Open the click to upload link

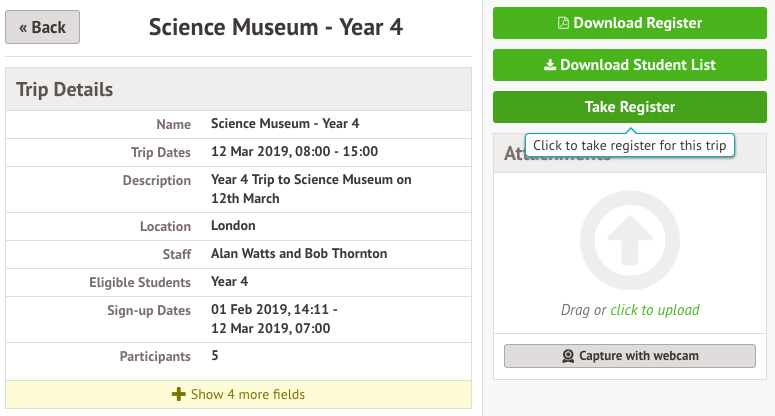click(x=654, y=310)
